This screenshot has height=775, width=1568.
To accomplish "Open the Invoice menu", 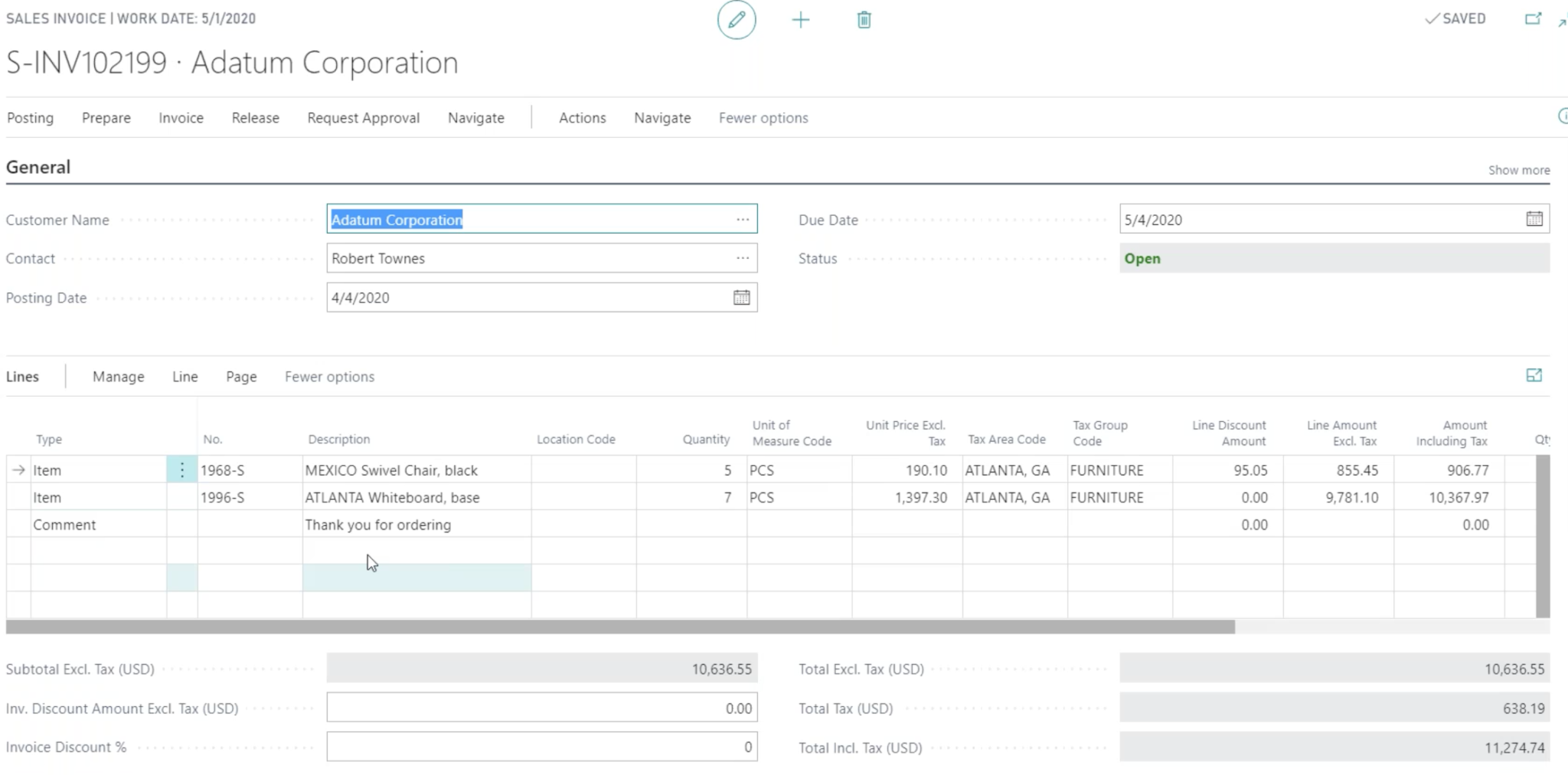I will 181,118.
